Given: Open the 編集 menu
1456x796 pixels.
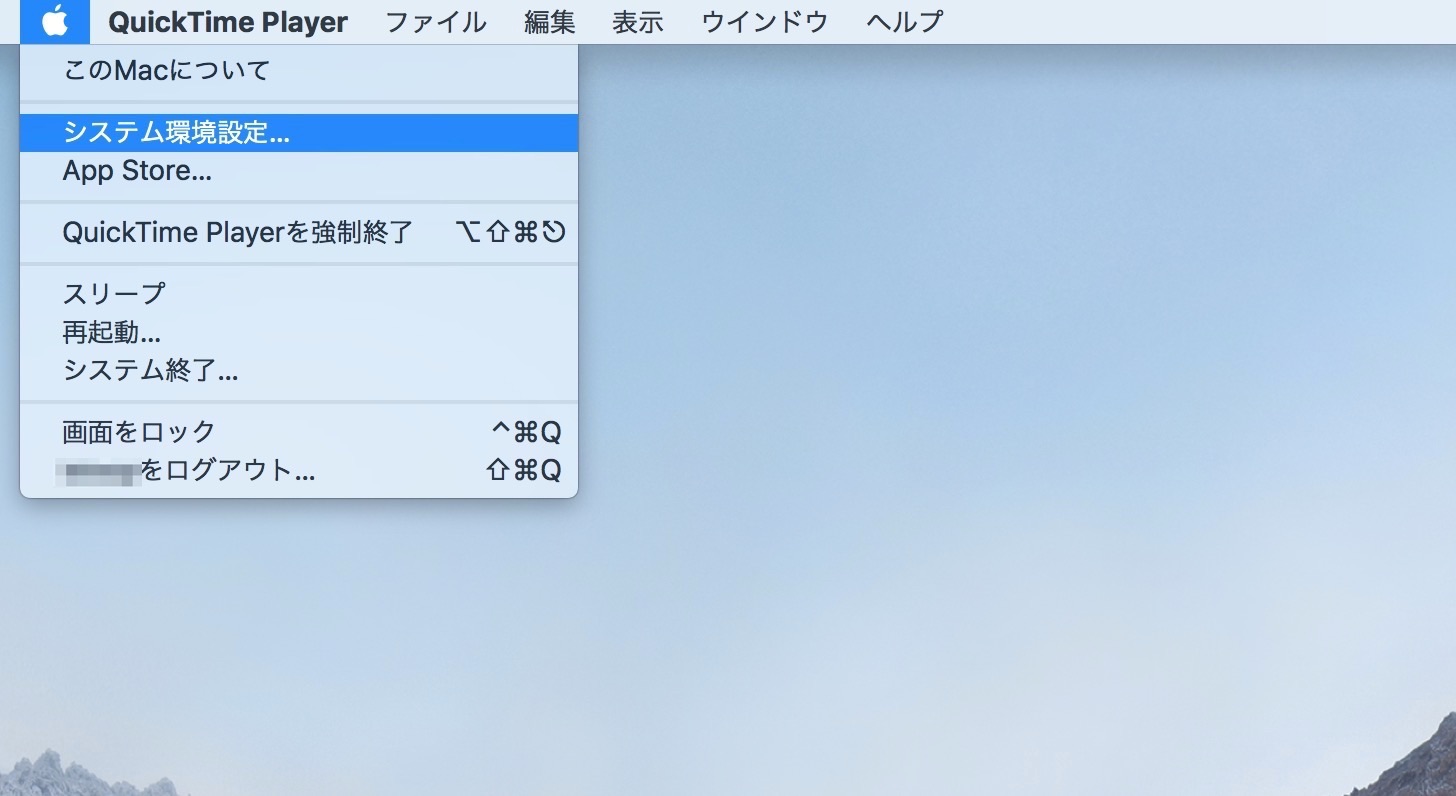Looking at the screenshot, I should tap(550, 21).
